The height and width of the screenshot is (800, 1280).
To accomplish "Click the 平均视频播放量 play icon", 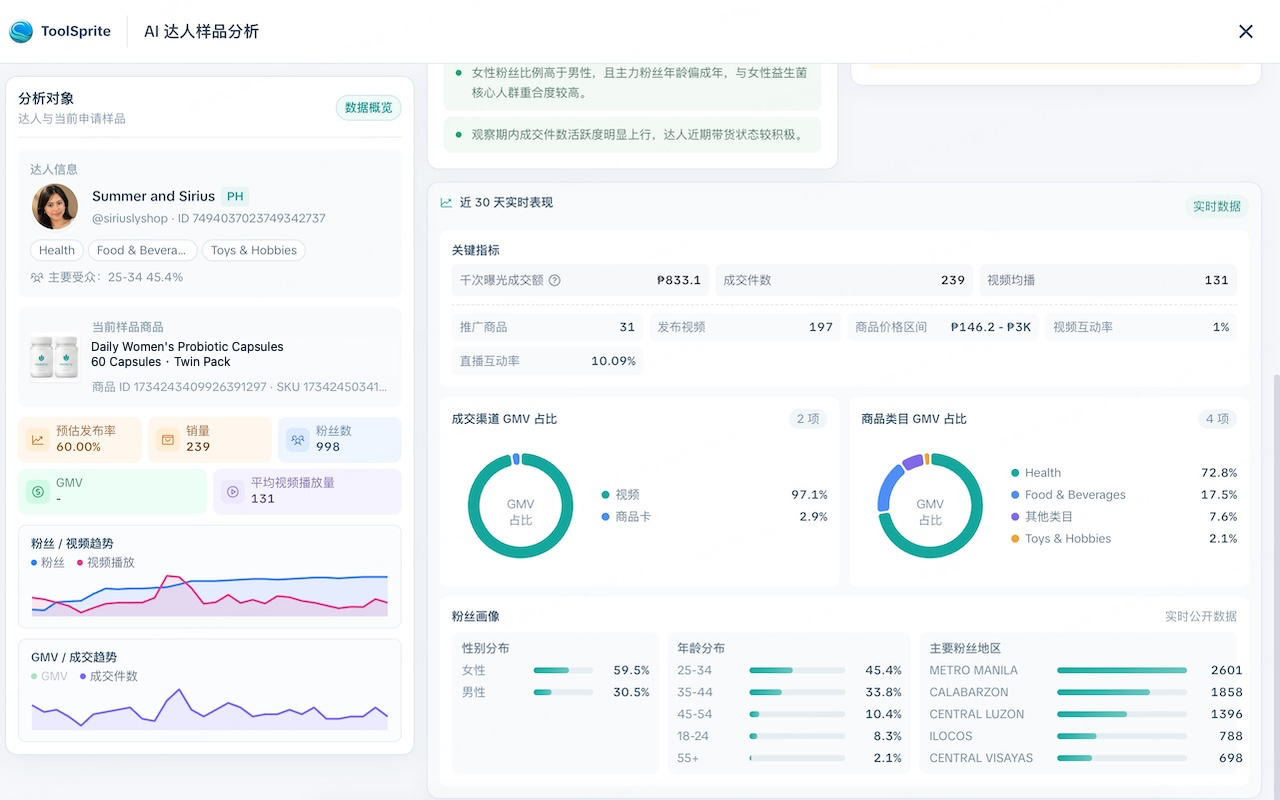I will point(233,491).
